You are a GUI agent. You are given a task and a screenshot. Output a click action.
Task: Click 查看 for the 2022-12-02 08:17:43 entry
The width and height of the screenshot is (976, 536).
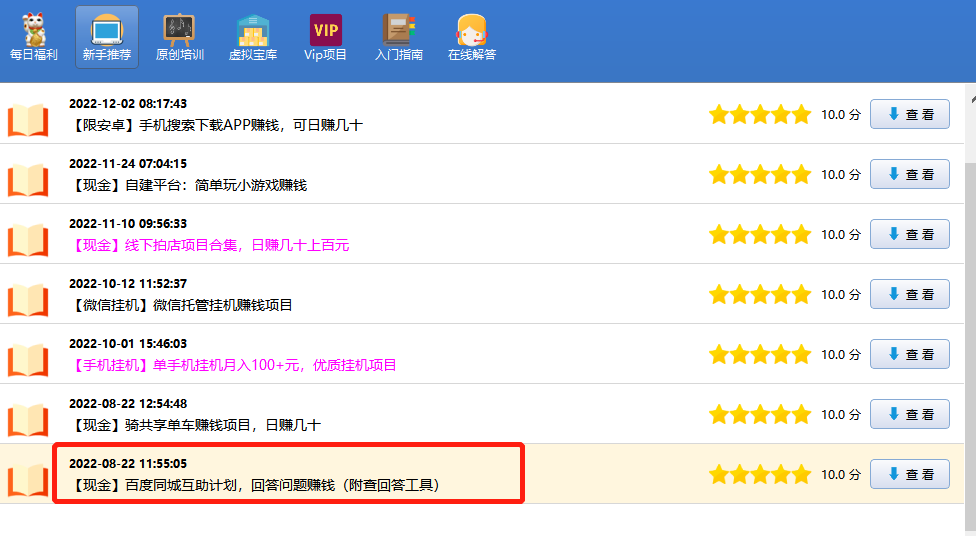coord(909,114)
